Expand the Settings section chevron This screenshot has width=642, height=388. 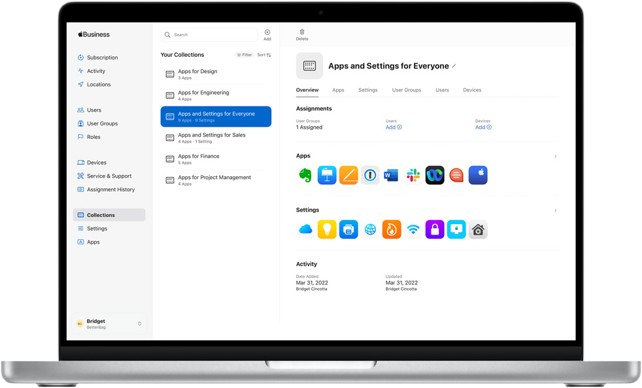(556, 210)
